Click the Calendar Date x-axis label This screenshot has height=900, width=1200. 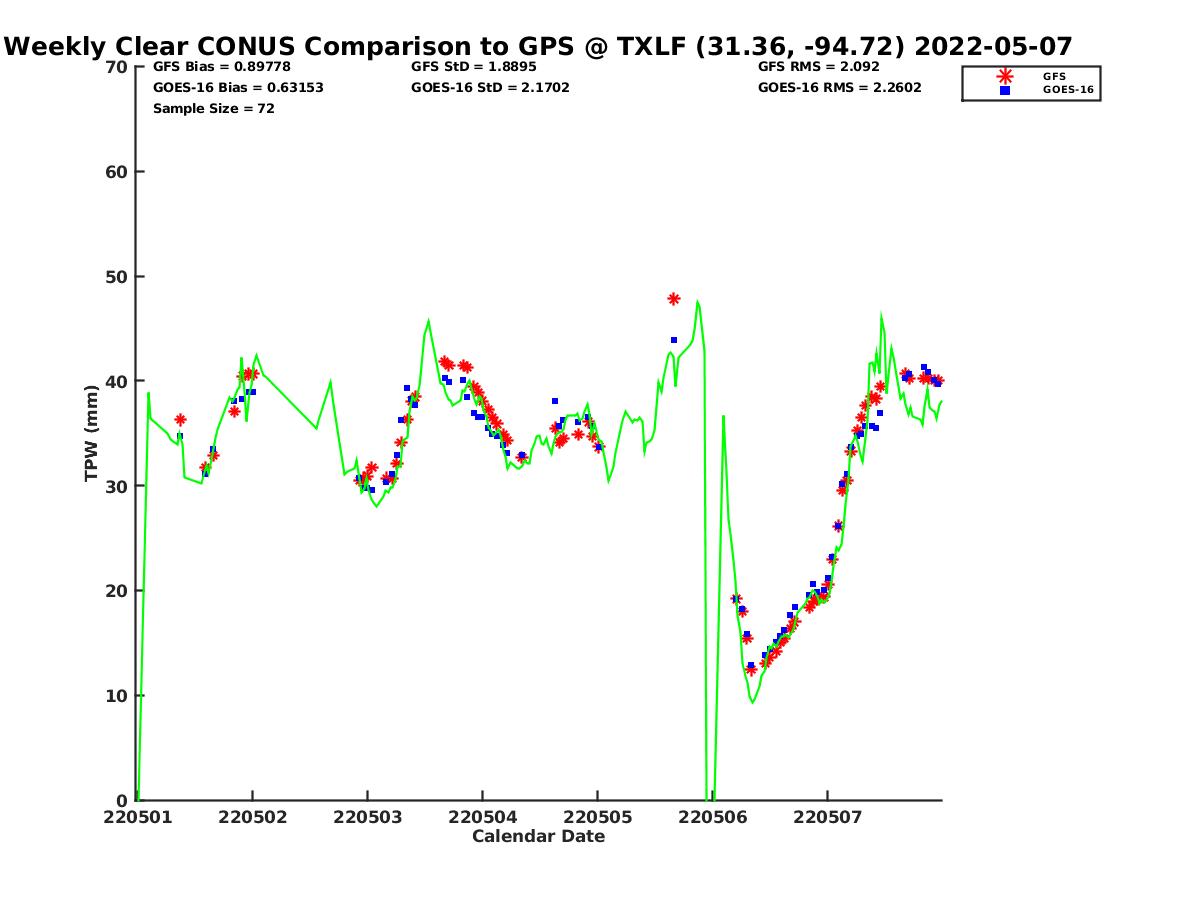point(538,837)
